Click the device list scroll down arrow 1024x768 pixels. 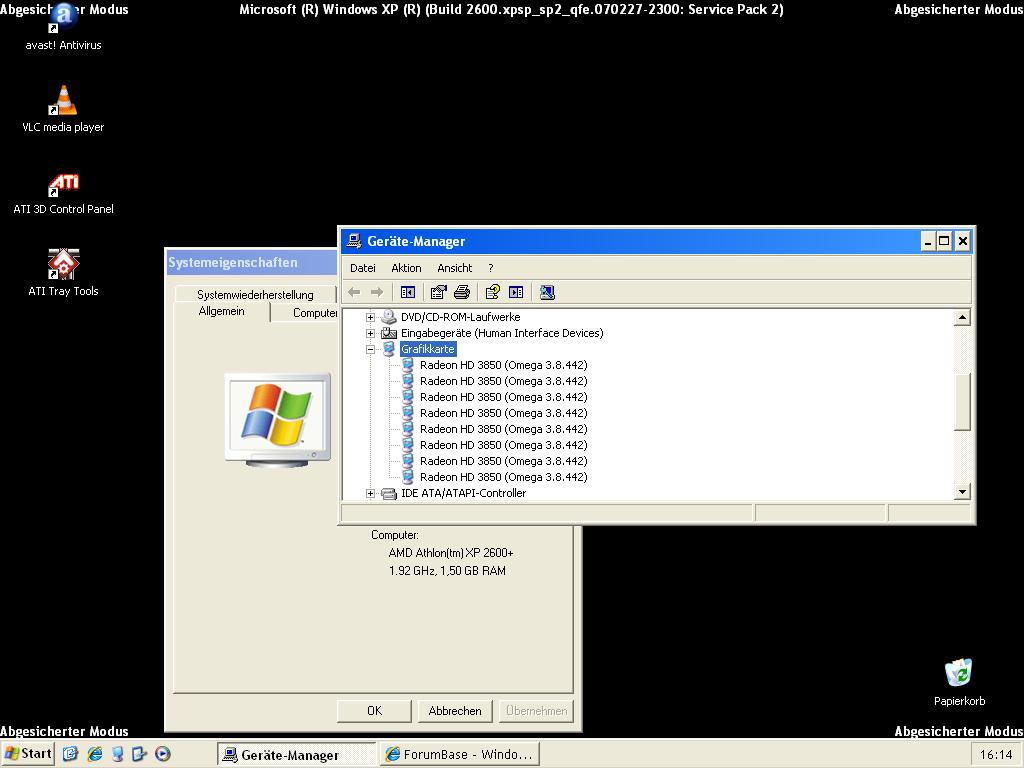coord(962,492)
